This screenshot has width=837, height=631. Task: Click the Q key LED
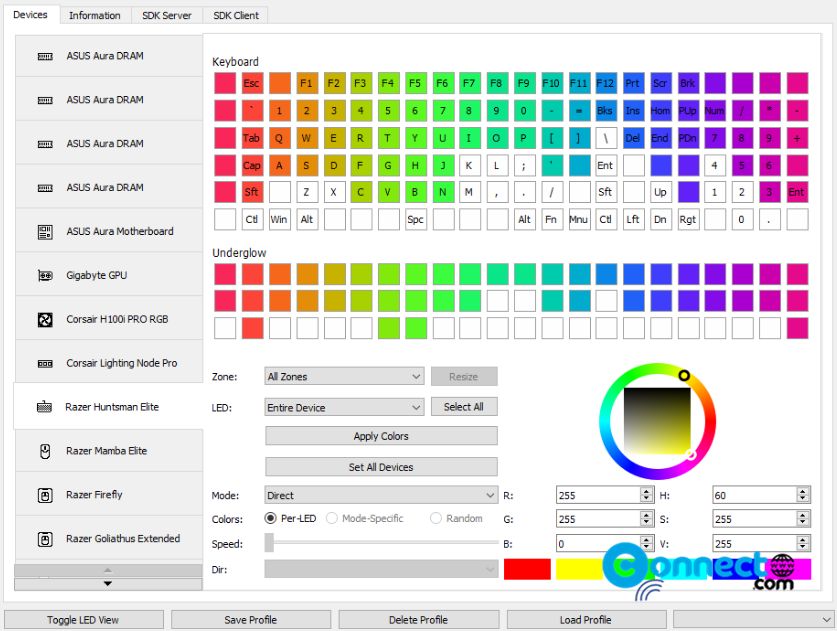[x=279, y=138]
